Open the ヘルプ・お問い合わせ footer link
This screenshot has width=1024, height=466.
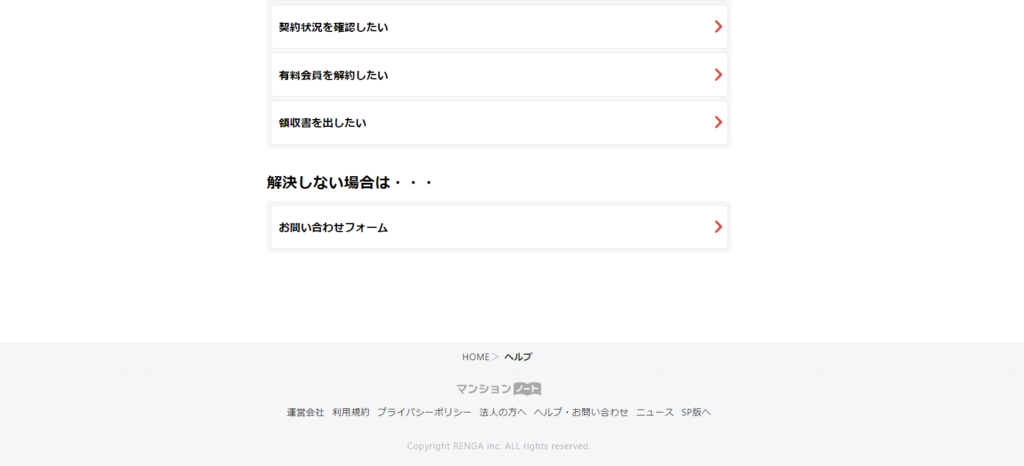point(581,412)
